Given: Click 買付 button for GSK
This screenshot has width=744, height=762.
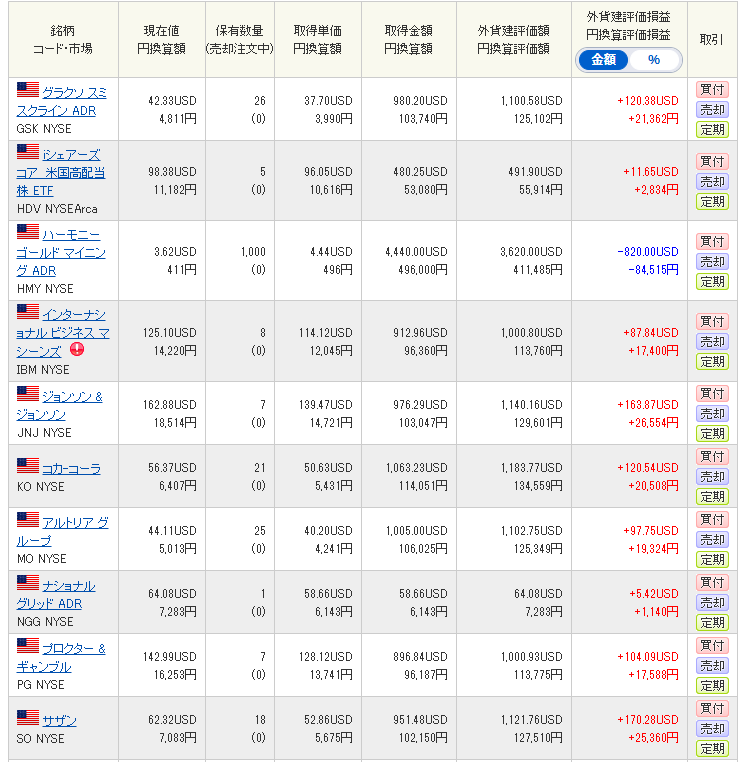Looking at the screenshot, I should click(x=712, y=89).
